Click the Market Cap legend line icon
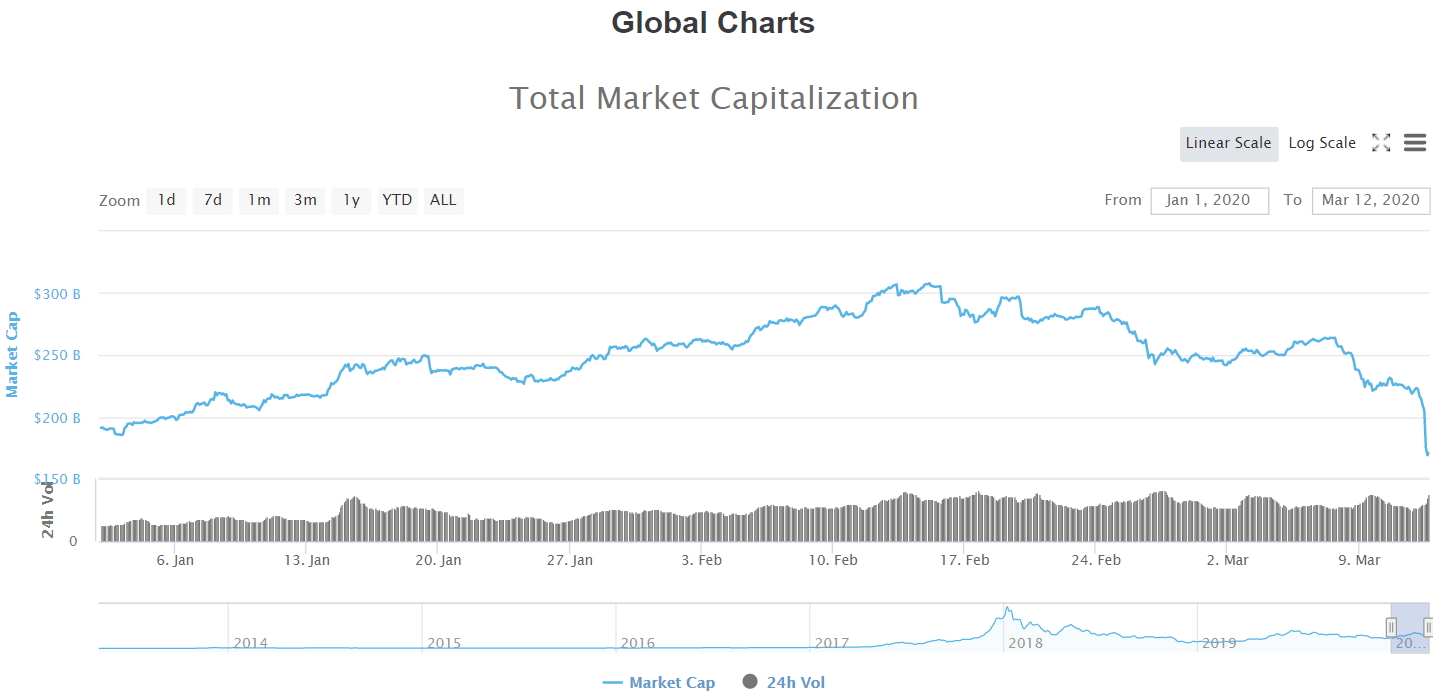Image resolution: width=1433 pixels, height=700 pixels. pos(613,683)
